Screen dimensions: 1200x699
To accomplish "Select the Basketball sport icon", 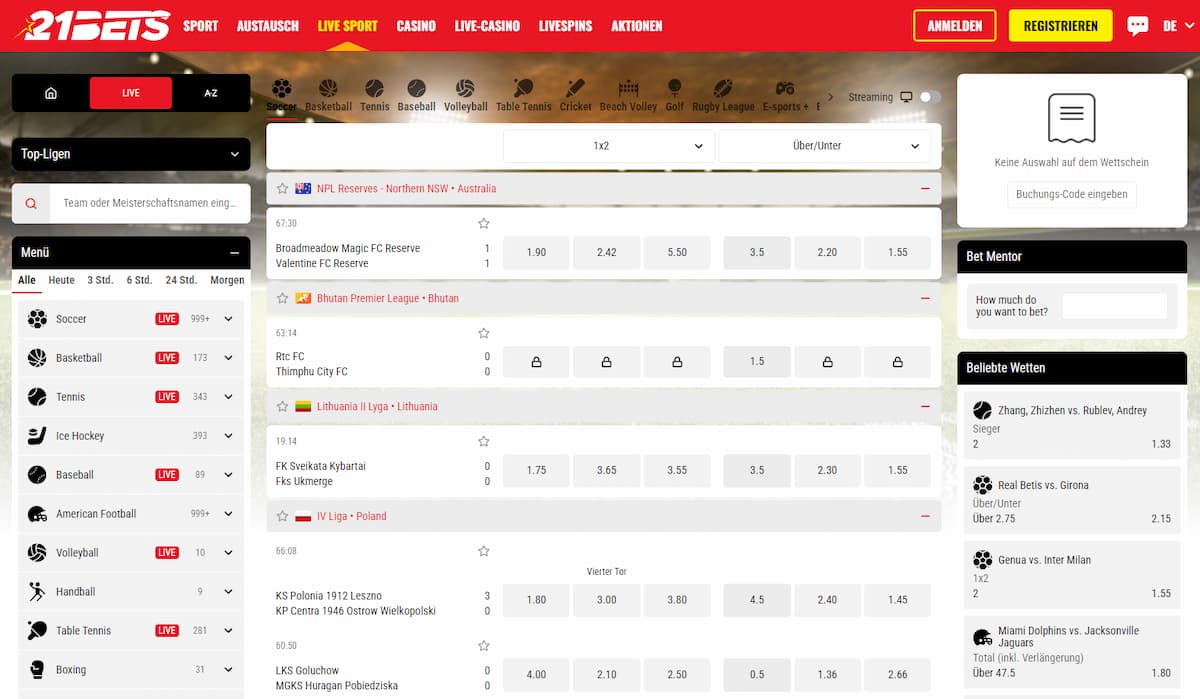I will click(x=328, y=90).
